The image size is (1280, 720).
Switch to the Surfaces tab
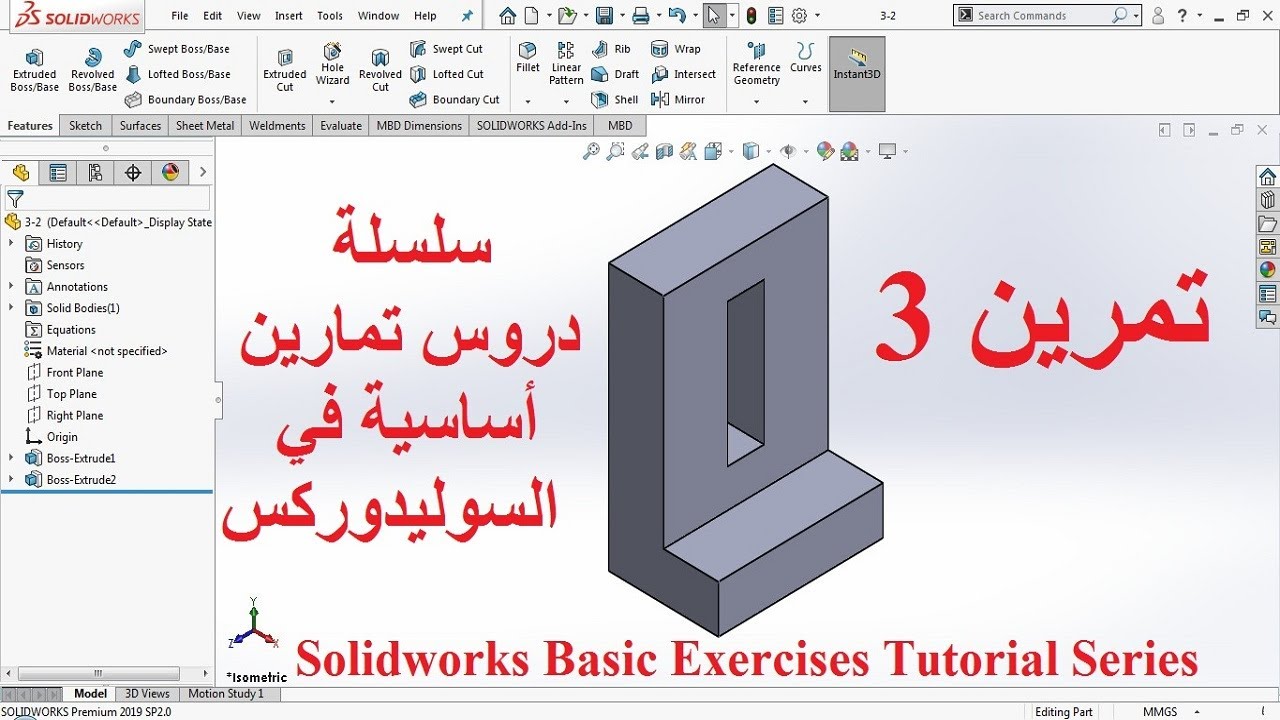pyautogui.click(x=140, y=126)
